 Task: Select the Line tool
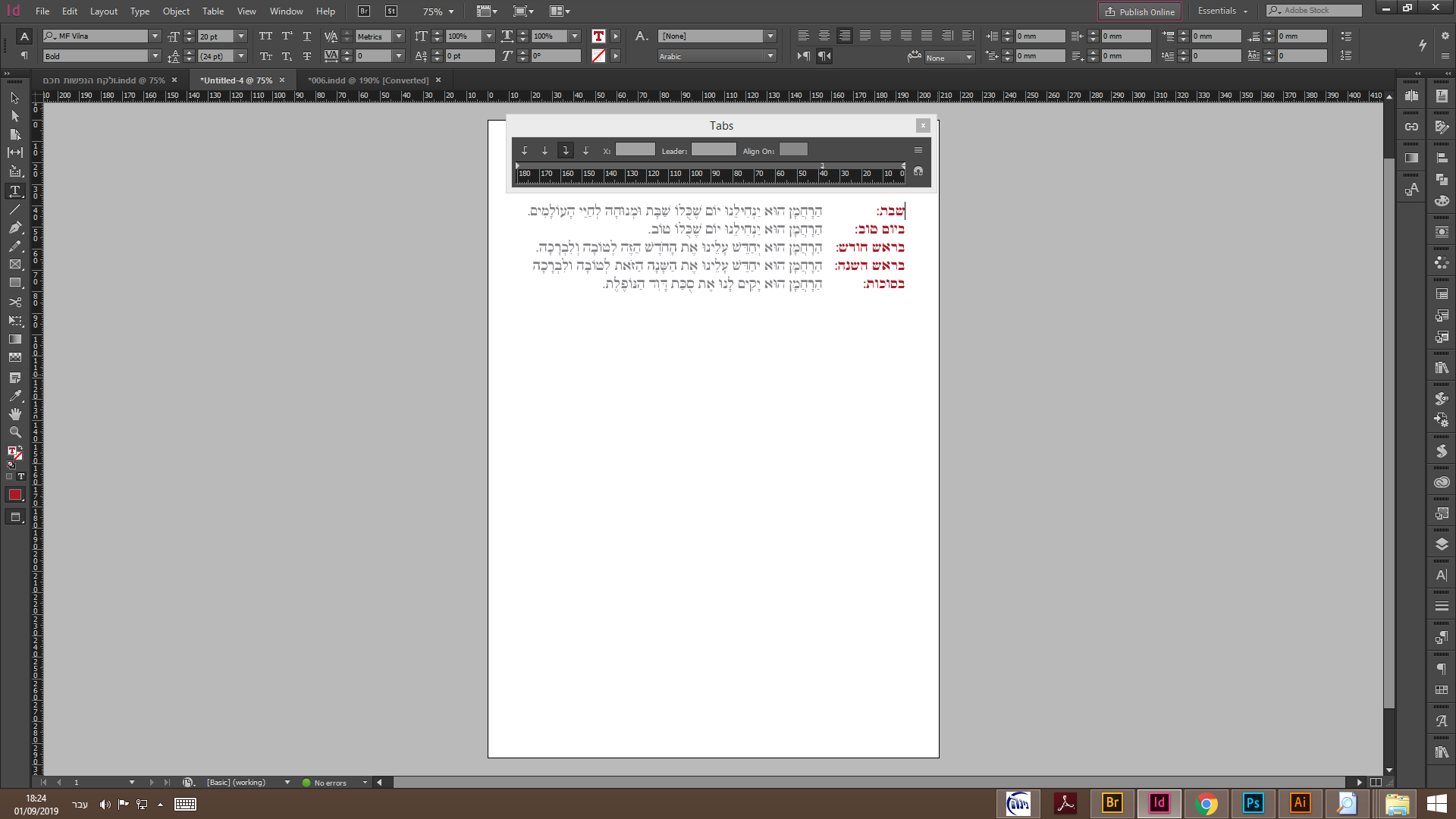(x=14, y=209)
